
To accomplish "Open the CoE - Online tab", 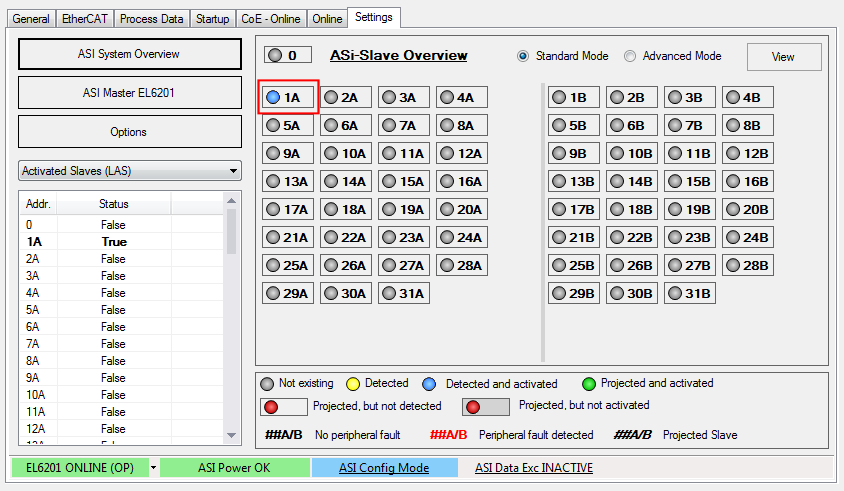I will 271,19.
